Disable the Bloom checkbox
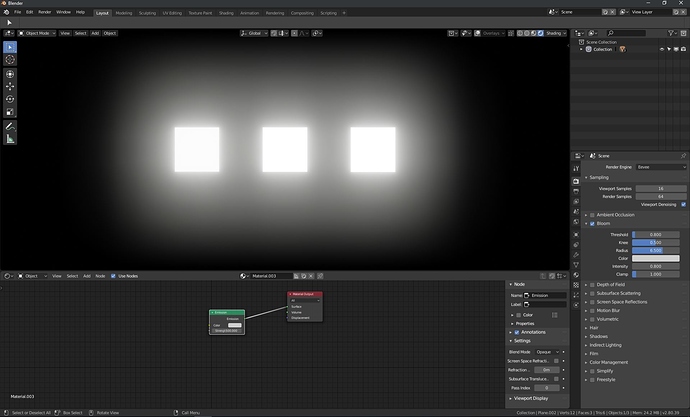This screenshot has height=417, width=690. [x=592, y=223]
